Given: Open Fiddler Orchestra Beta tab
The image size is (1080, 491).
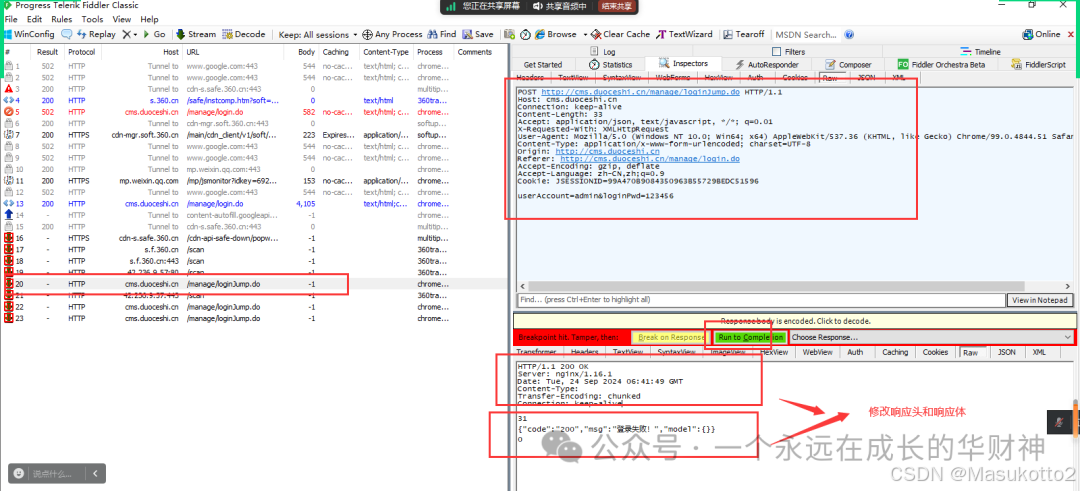Looking at the screenshot, I should click(x=942, y=64).
